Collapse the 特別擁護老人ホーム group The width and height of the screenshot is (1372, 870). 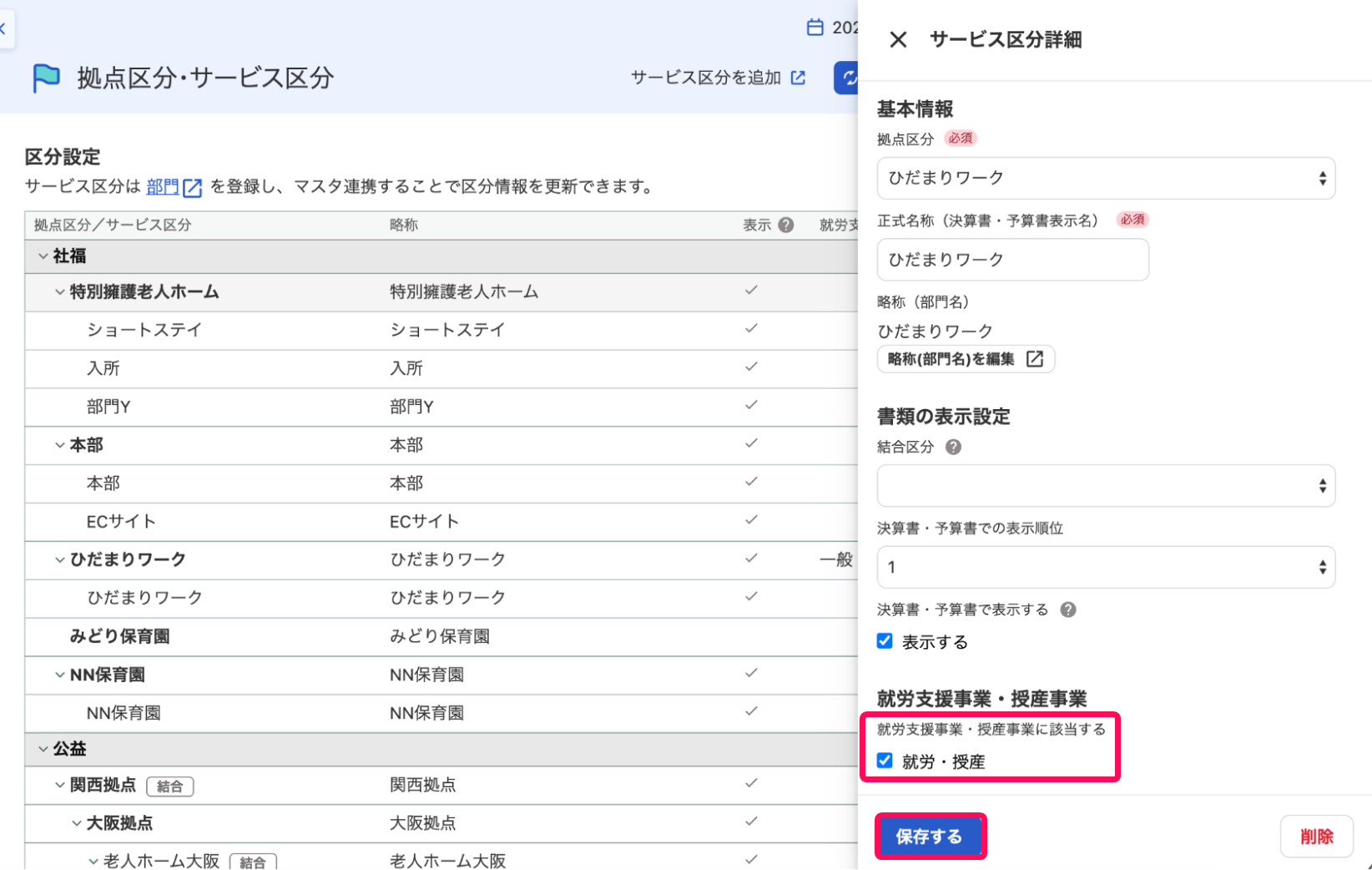coord(60,292)
